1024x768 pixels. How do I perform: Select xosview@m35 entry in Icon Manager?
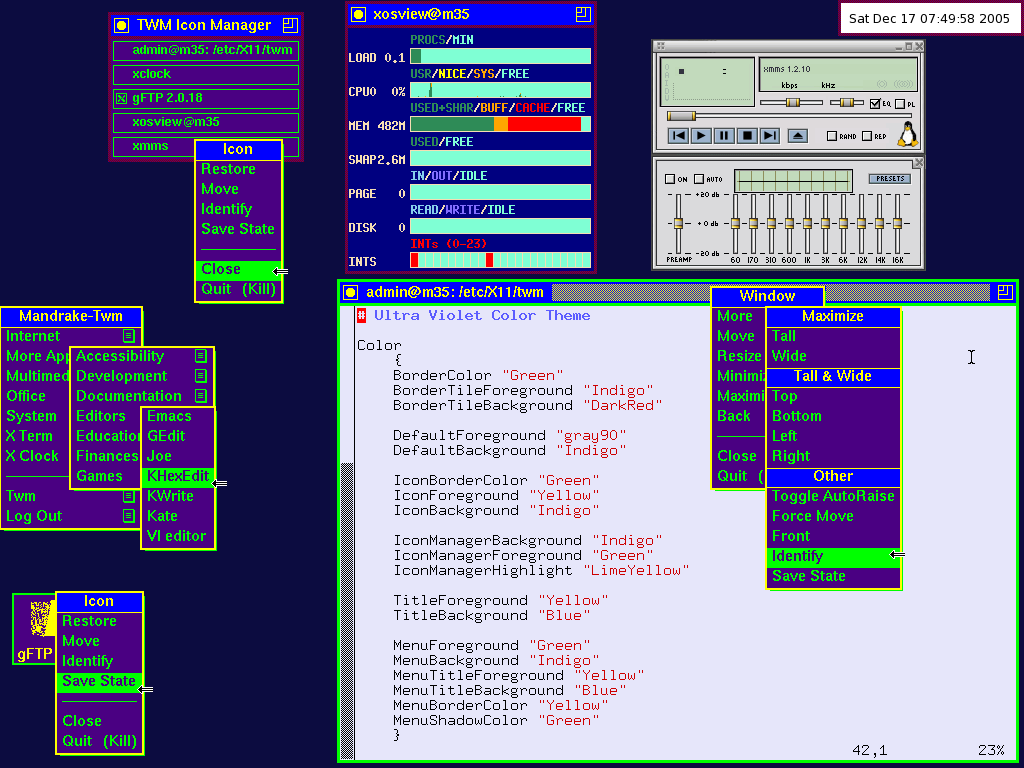point(206,122)
